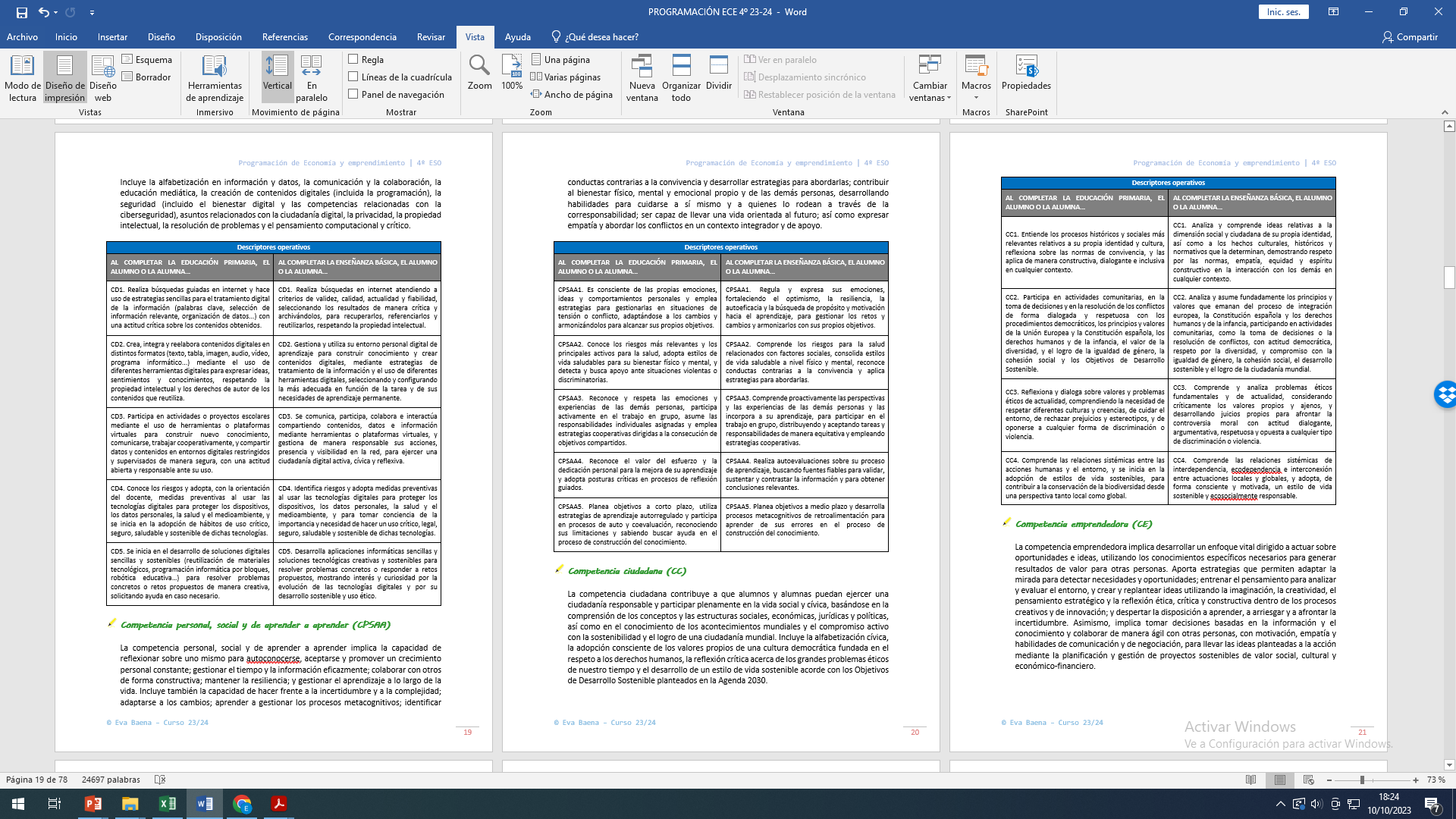Viewport: 1456px width, 819px height.
Task: Click the Compartir button
Action: (x=1410, y=37)
